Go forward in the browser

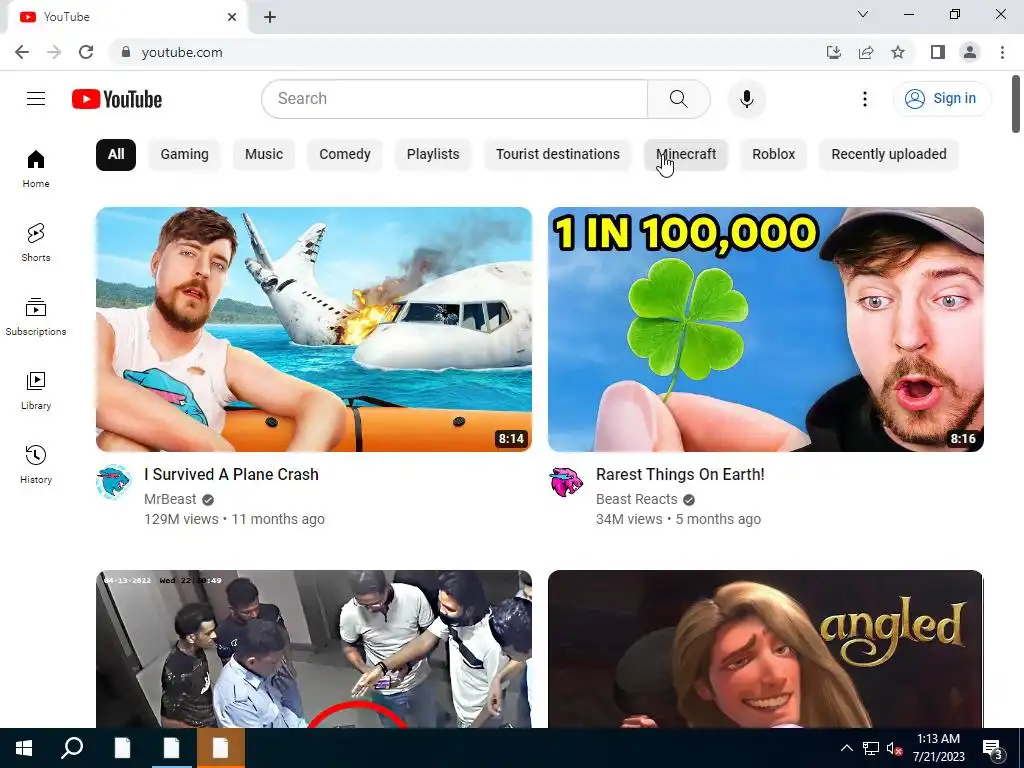click(x=54, y=52)
